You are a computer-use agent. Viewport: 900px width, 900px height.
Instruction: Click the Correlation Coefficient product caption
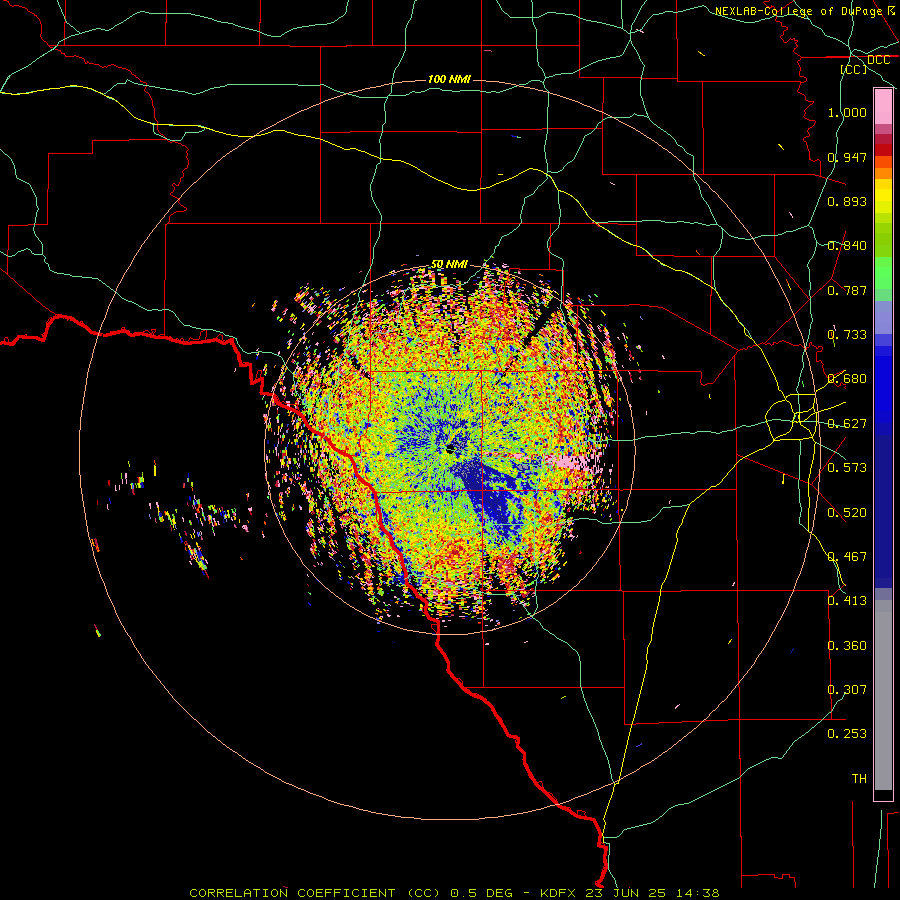454,893
